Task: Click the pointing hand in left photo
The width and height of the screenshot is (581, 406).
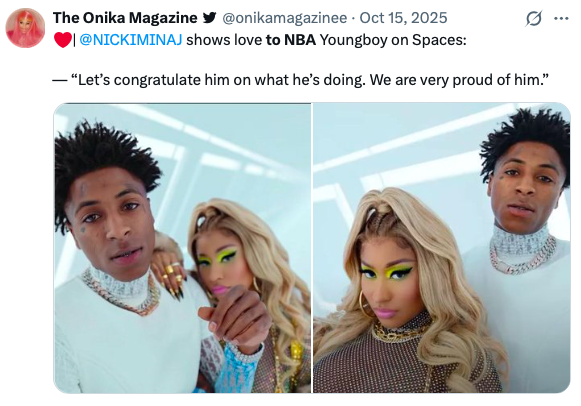Action: (x=235, y=314)
